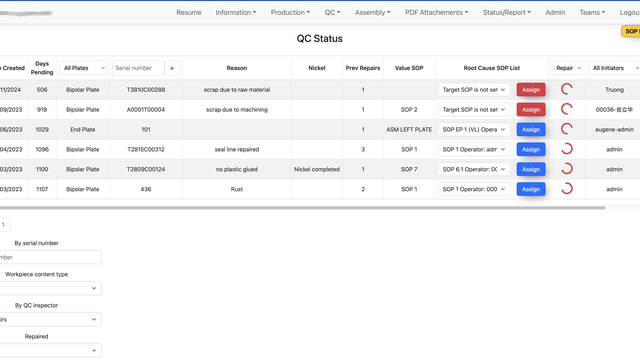
Task: Open SOP 6.1 Operator dropdown
Action: point(474,169)
